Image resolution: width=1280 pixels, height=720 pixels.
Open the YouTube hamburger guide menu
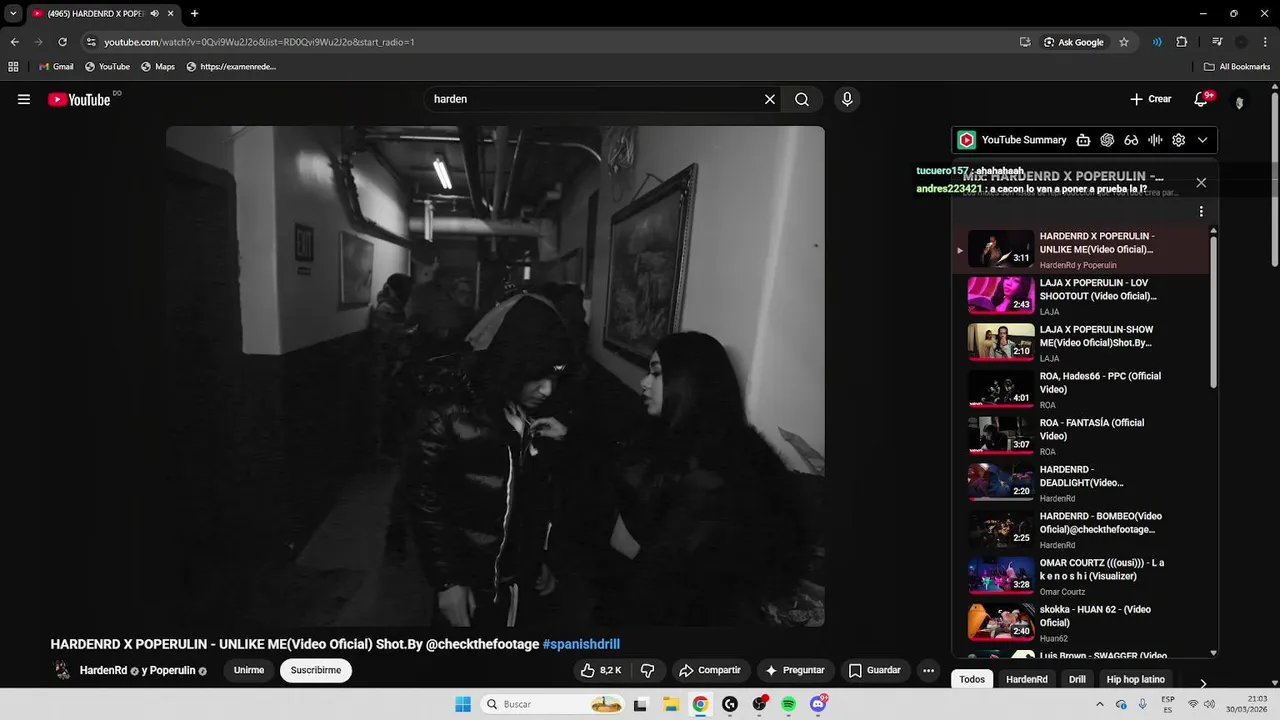pyautogui.click(x=24, y=99)
